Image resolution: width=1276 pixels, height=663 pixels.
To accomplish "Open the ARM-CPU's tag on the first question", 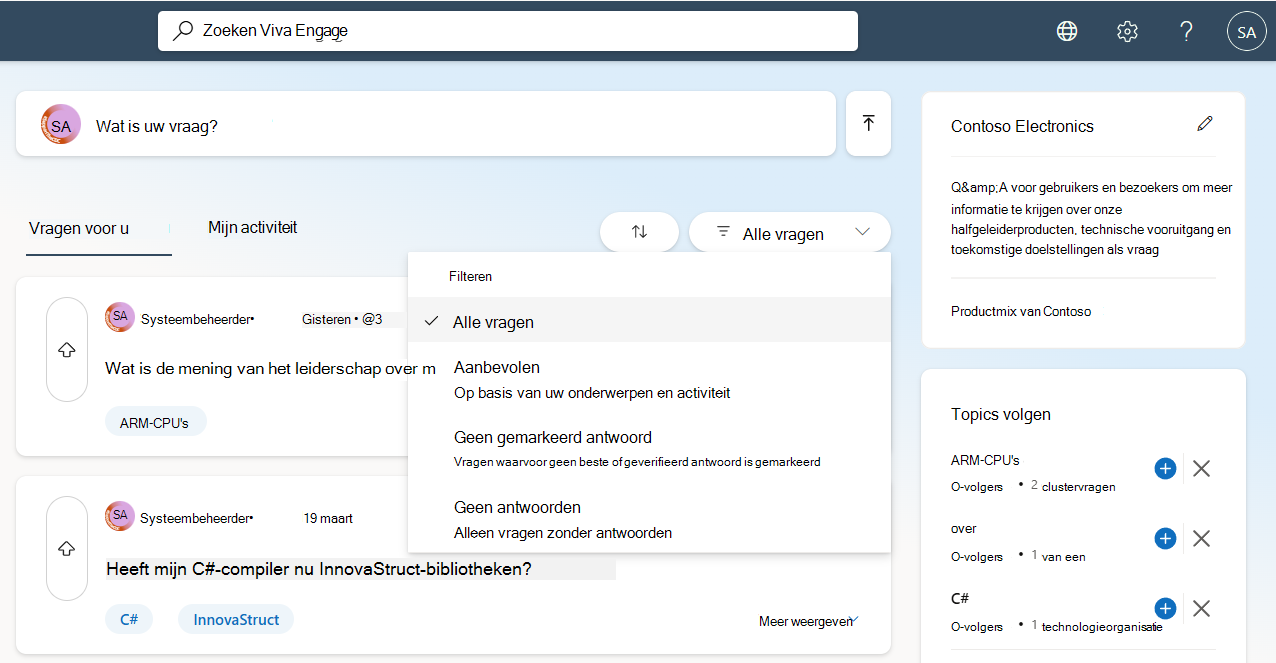I will [154, 422].
